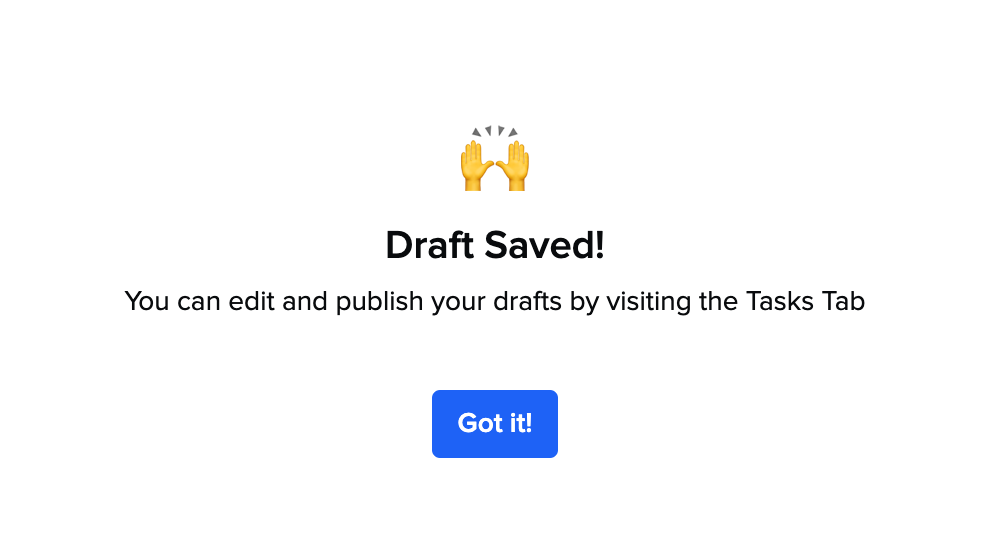Click the word Saved! in the heading

(544, 245)
